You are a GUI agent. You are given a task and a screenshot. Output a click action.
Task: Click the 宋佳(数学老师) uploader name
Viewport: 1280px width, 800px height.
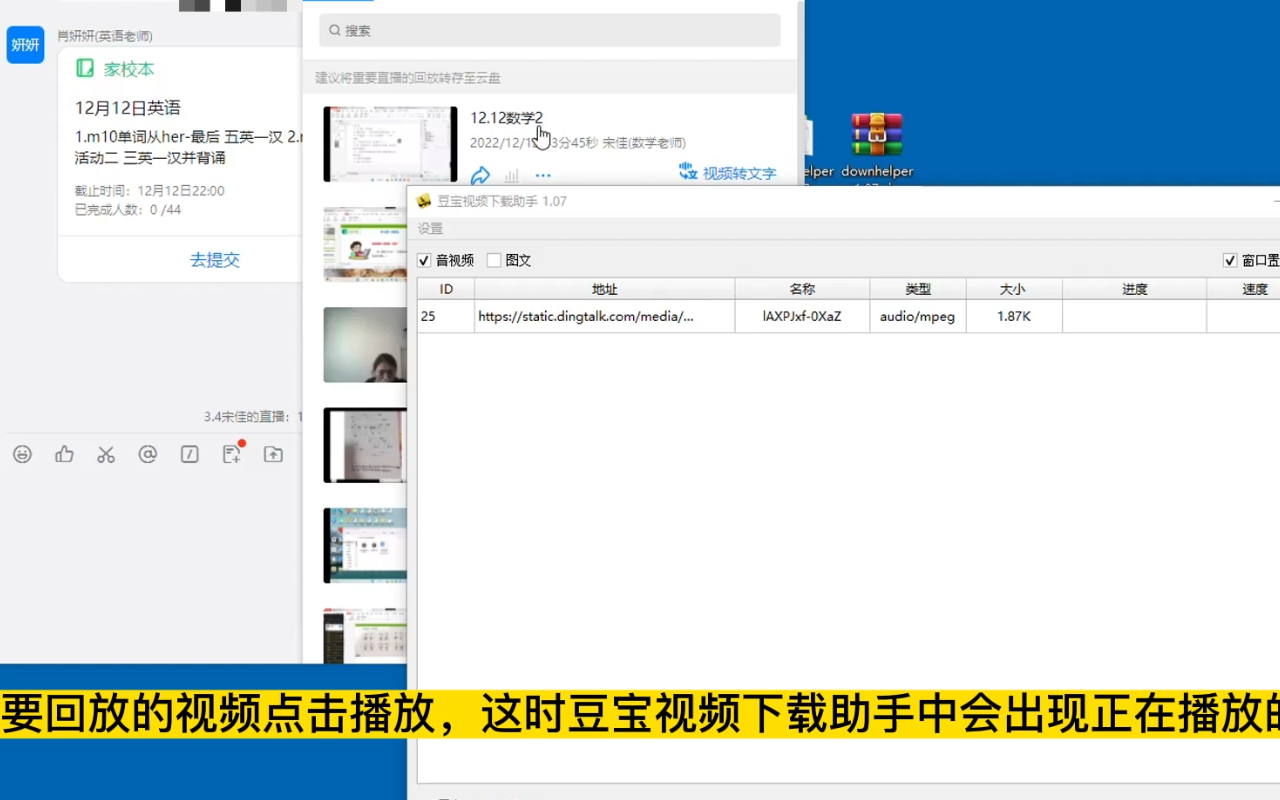(x=644, y=143)
